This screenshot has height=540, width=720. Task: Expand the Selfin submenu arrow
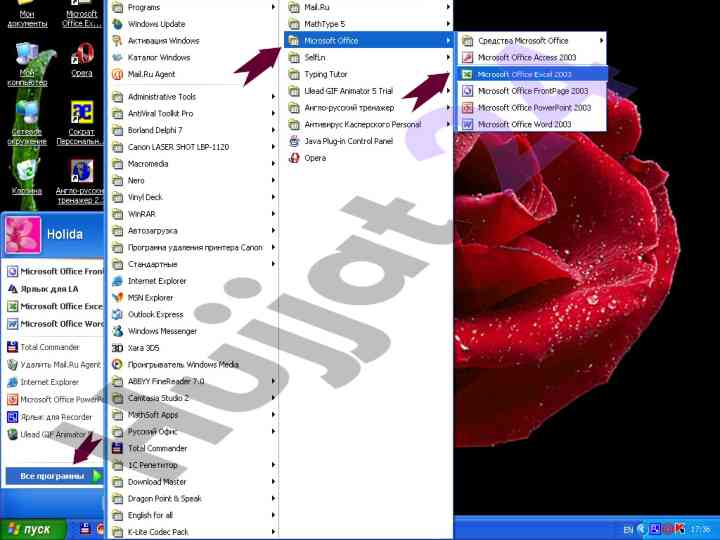click(x=448, y=57)
